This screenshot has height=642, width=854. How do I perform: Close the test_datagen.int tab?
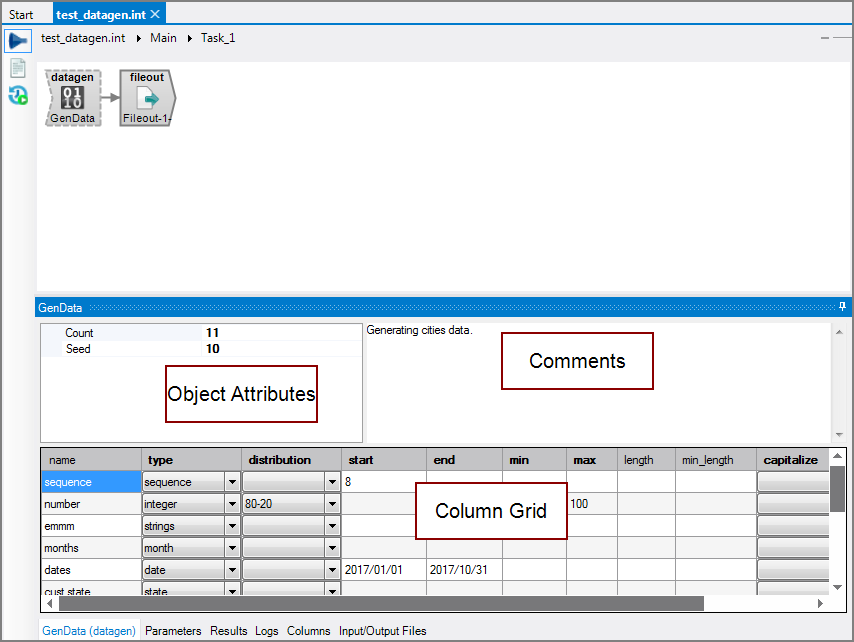pos(155,14)
